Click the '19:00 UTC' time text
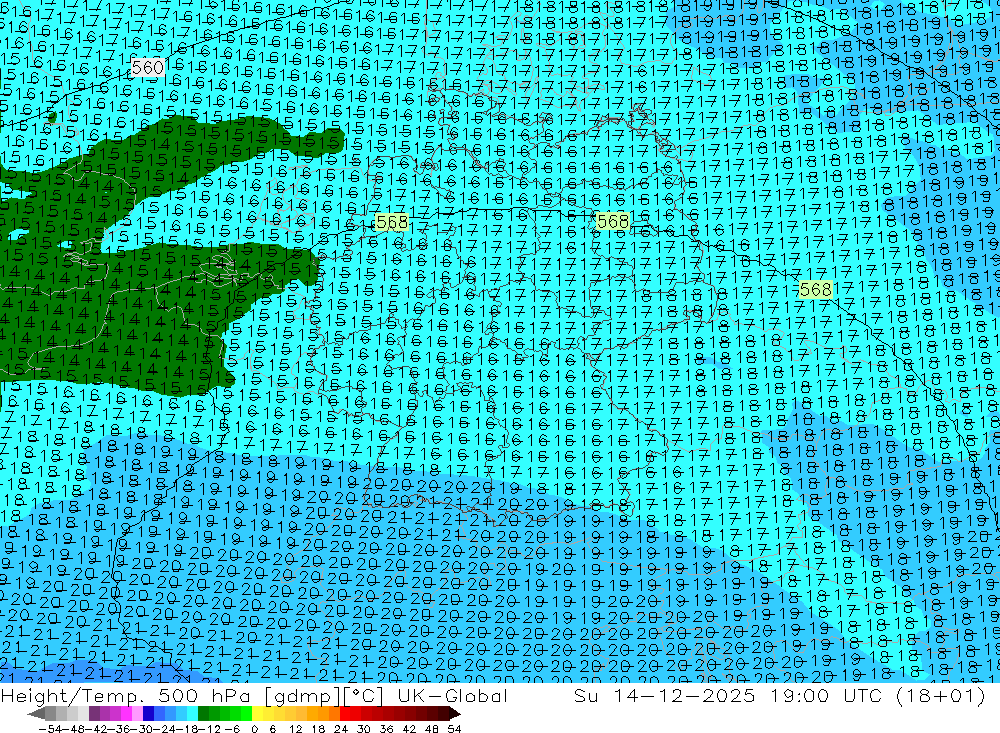The width and height of the screenshot is (1000, 733). (828, 695)
